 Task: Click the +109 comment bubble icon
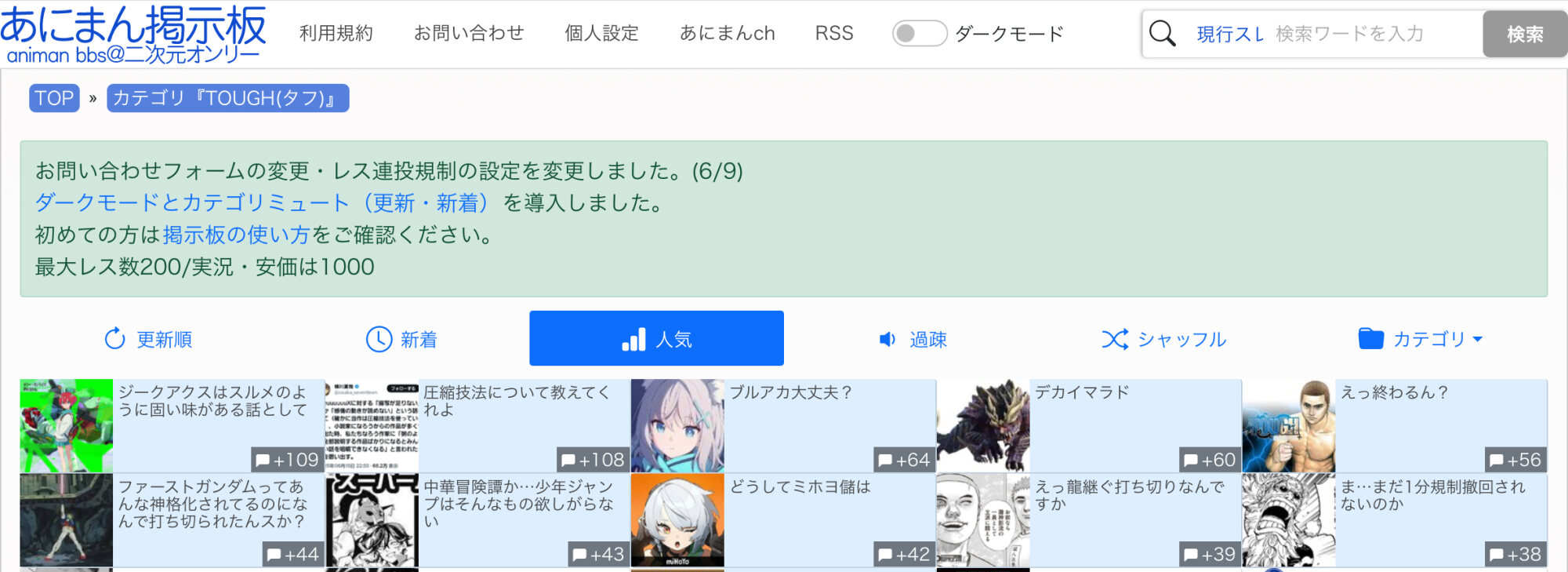pos(263,461)
